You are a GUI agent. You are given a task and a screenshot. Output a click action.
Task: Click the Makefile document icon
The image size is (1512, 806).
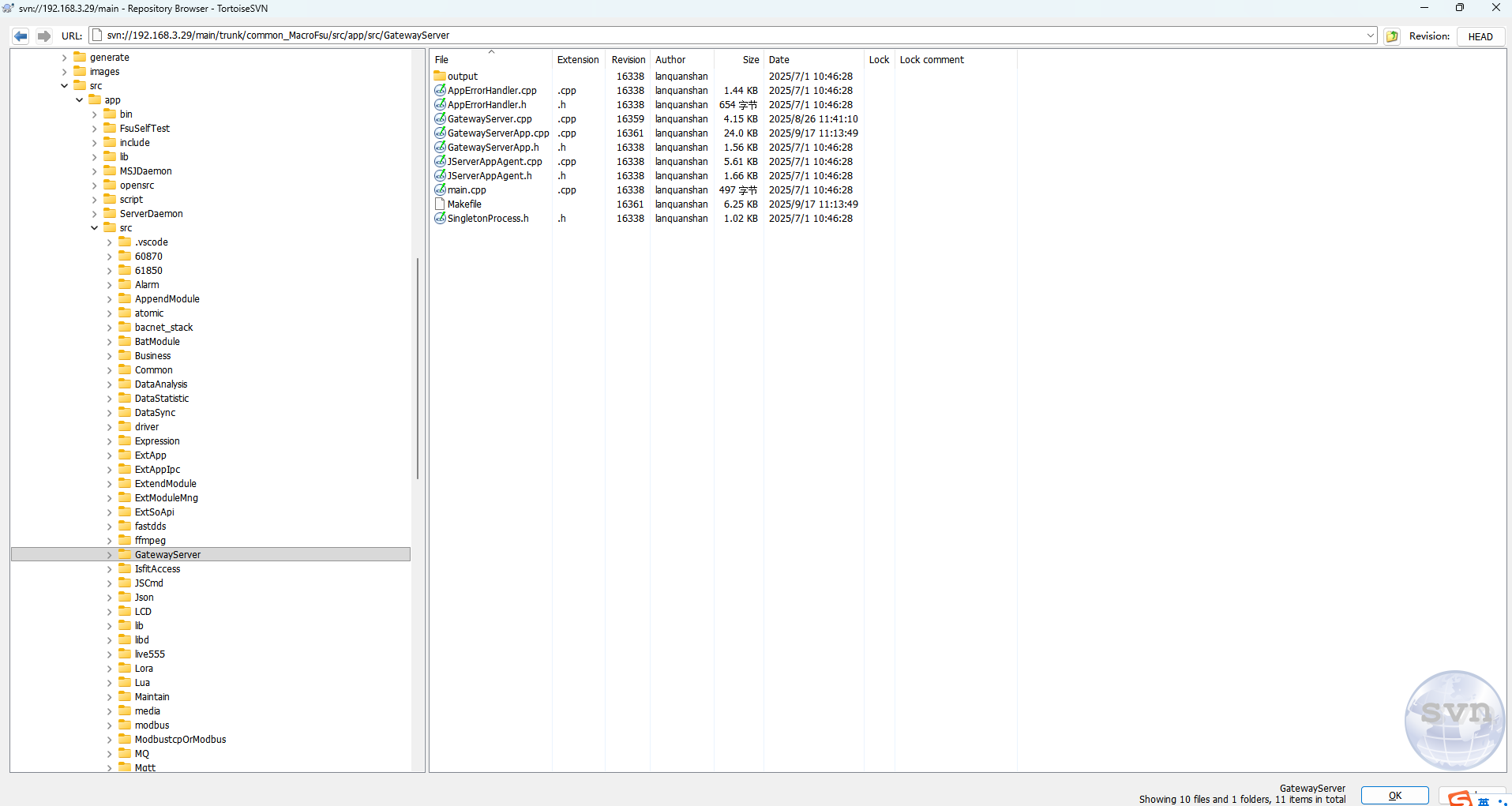440,204
